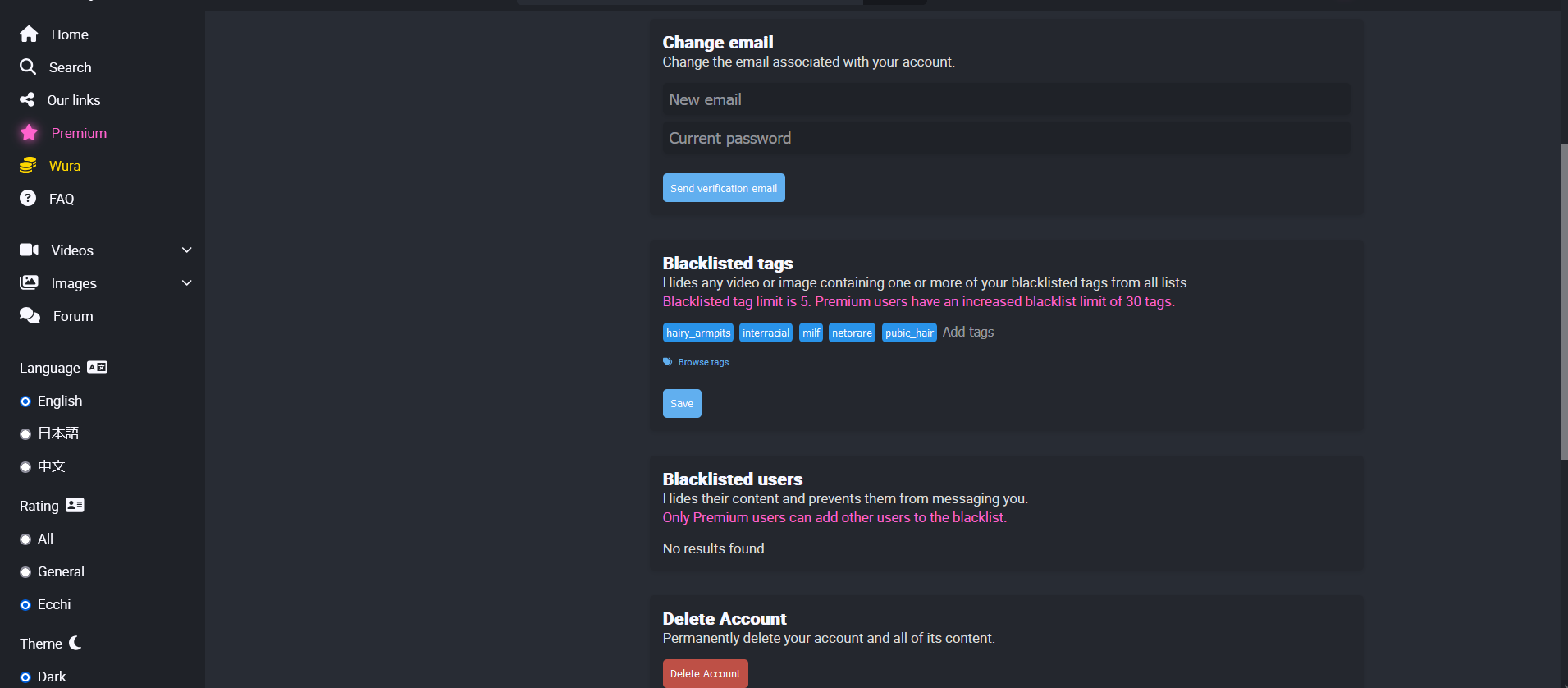Click the red Delete Account button
1568x688 pixels.
tap(706, 673)
